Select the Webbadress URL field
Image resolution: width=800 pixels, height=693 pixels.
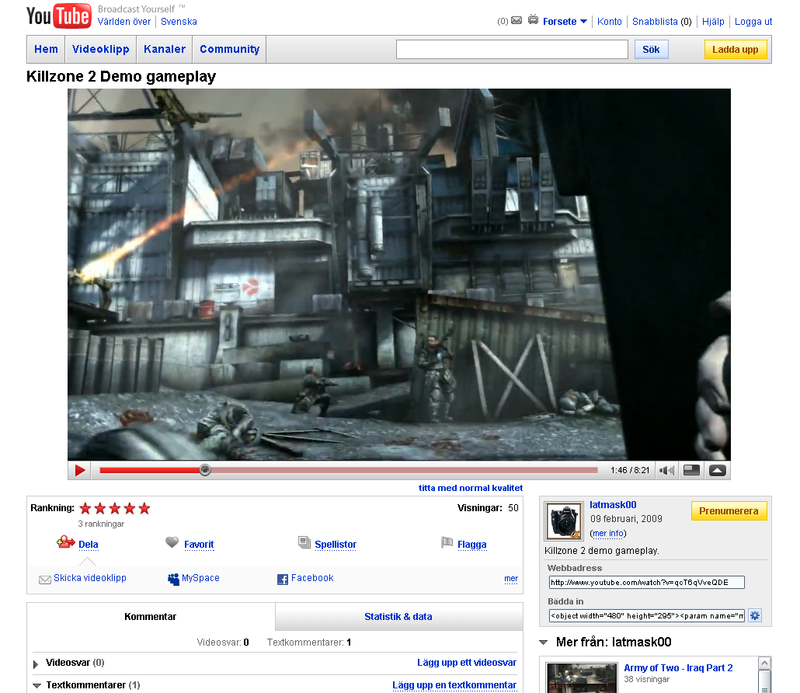click(646, 582)
